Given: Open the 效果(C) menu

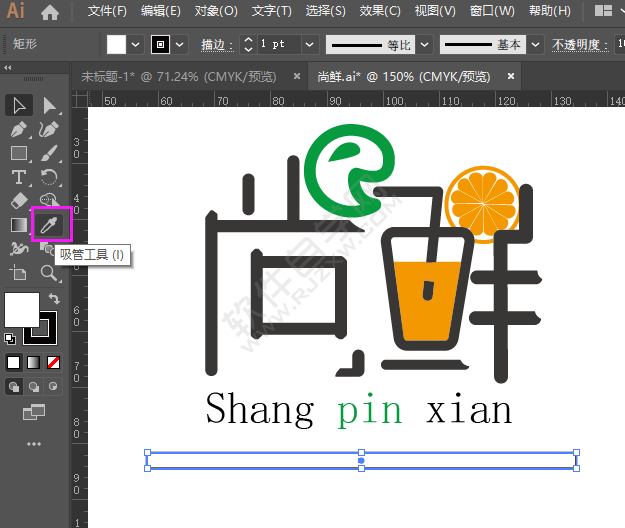Looking at the screenshot, I should [380, 11].
